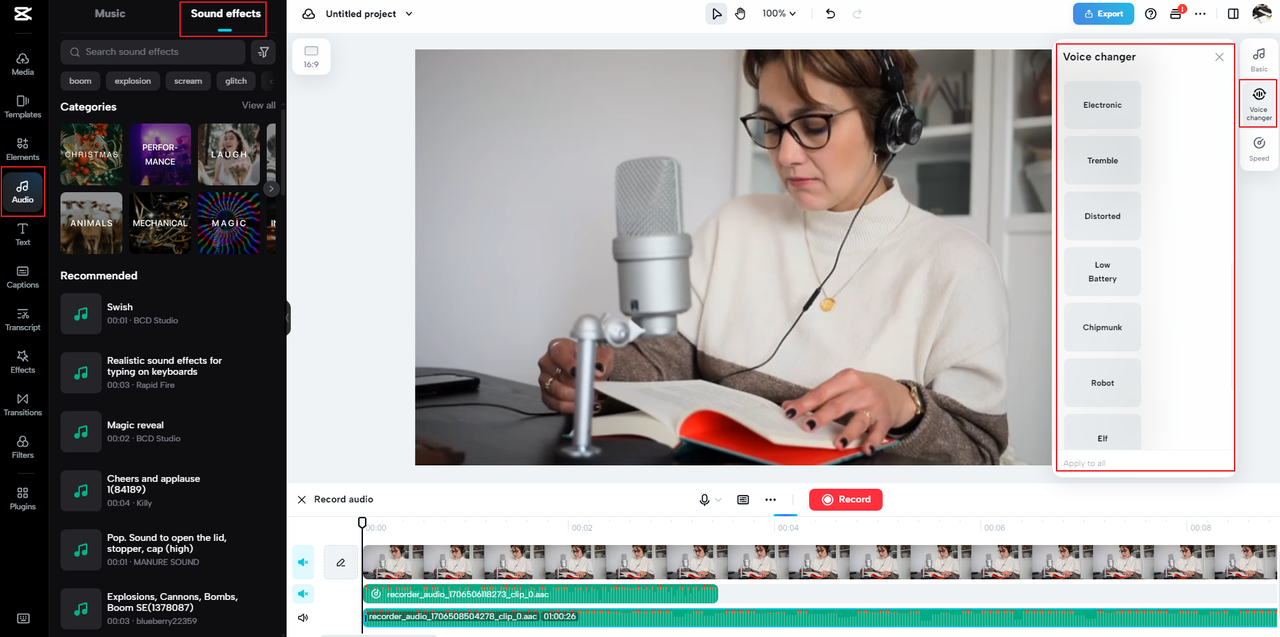Screen dimensions: 1280x637
Task: Start recording with the Record button
Action: [846, 499]
